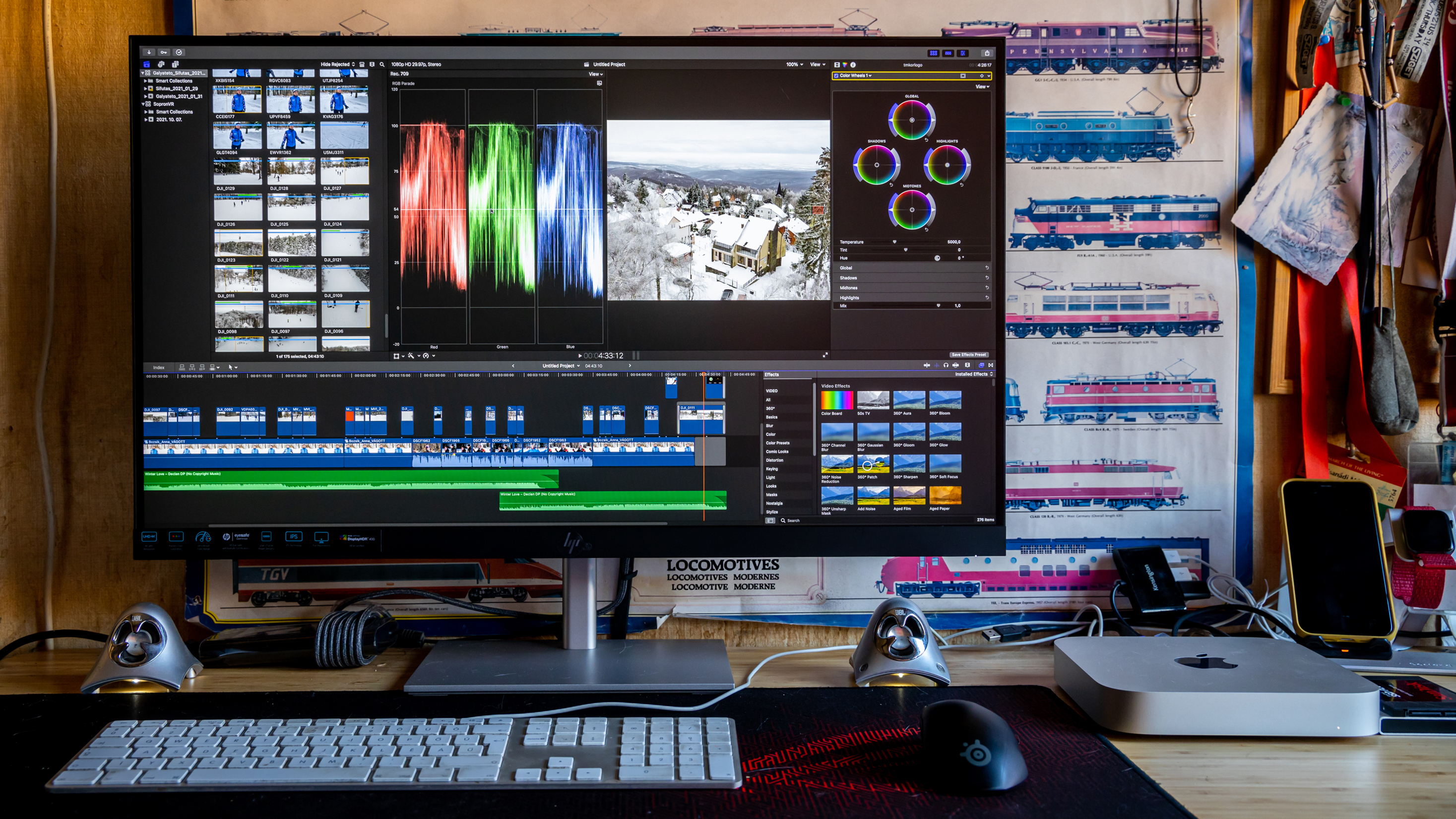Toggle the inspector panel visibility button
The image size is (1456, 819).
962,53
